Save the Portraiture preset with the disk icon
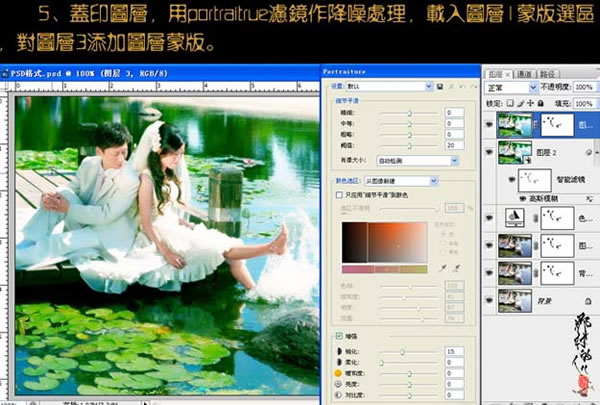 [x=440, y=87]
